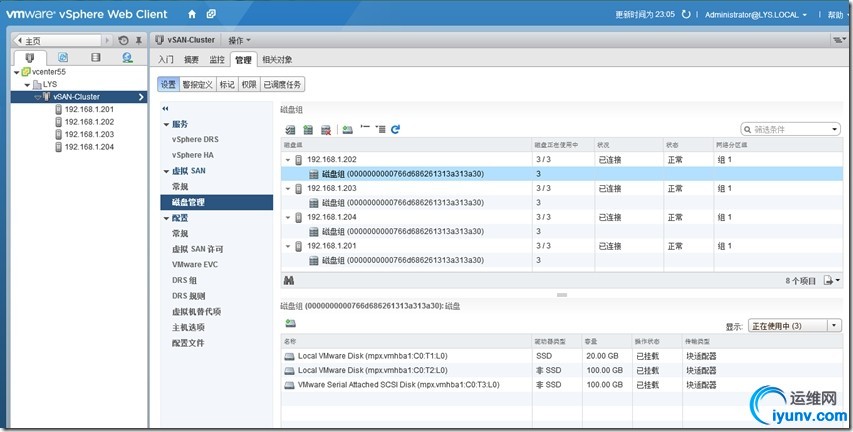Click the panel options icon at top right
Viewport: 853px width, 432px height.
point(837,40)
